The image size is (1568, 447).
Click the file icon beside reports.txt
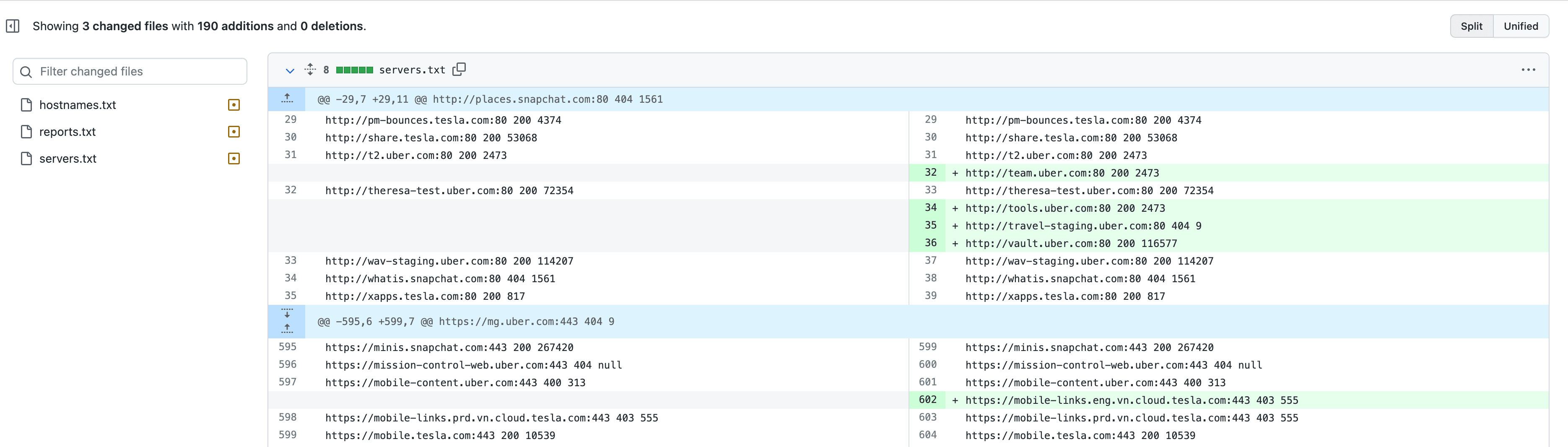pos(26,132)
